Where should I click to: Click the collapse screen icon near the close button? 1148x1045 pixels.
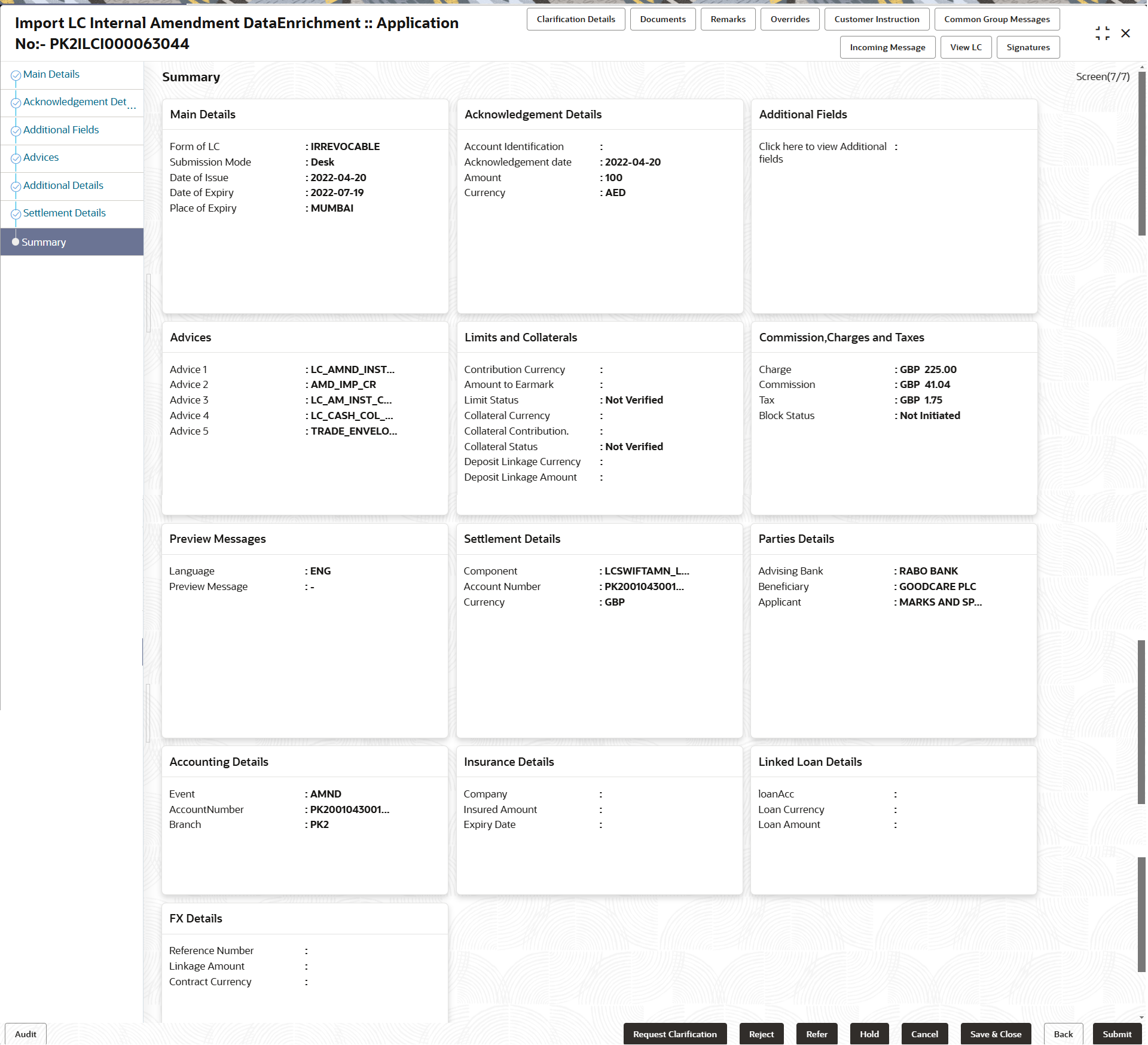pos(1103,33)
